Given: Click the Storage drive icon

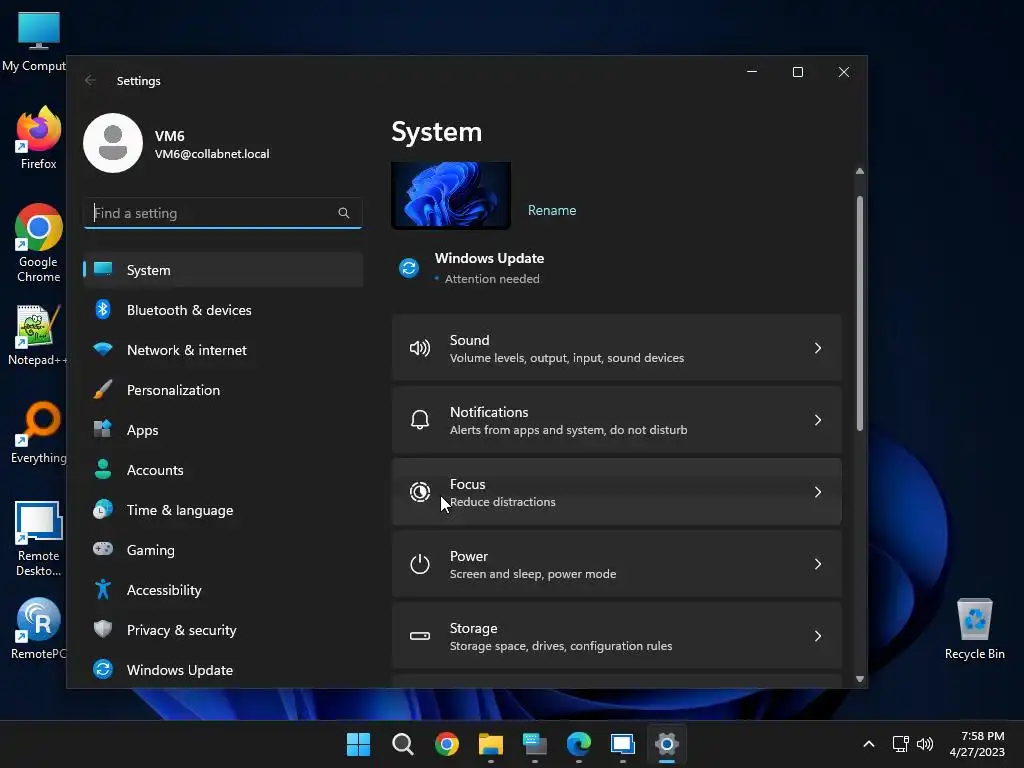Looking at the screenshot, I should click(x=420, y=636).
